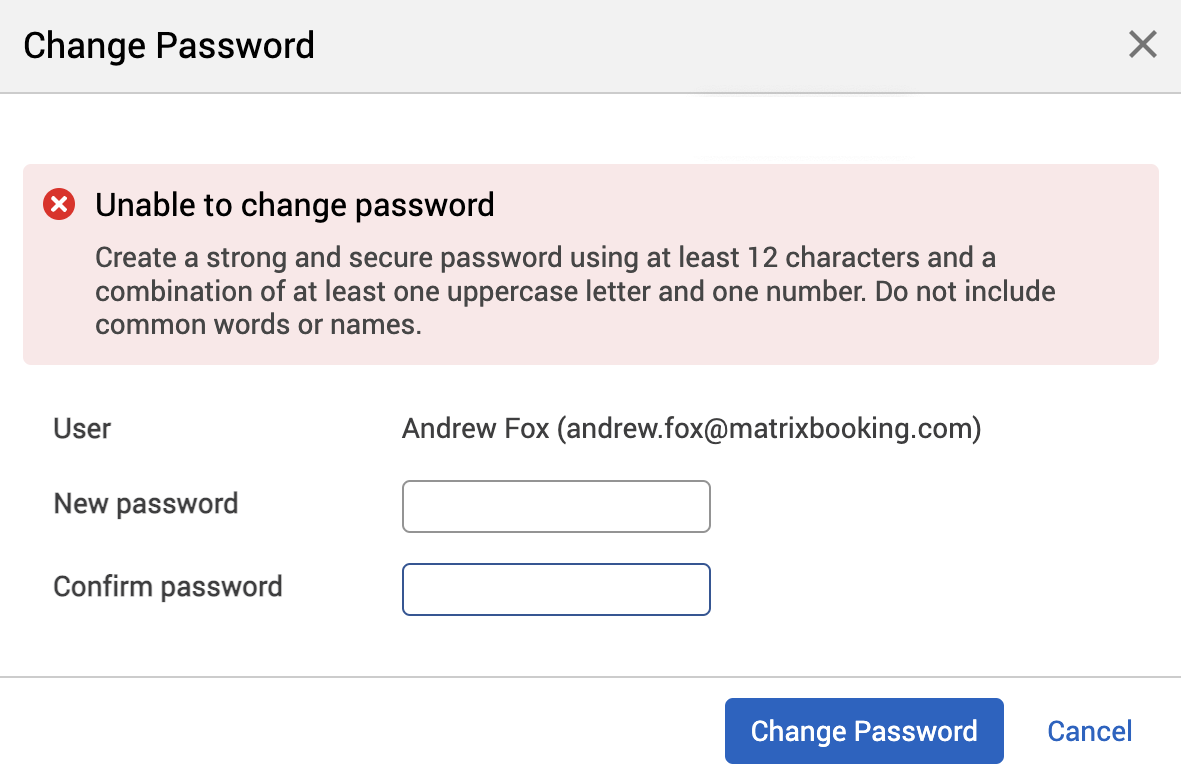The height and width of the screenshot is (778, 1181).
Task: Click the pink error message banner
Action: [590, 264]
